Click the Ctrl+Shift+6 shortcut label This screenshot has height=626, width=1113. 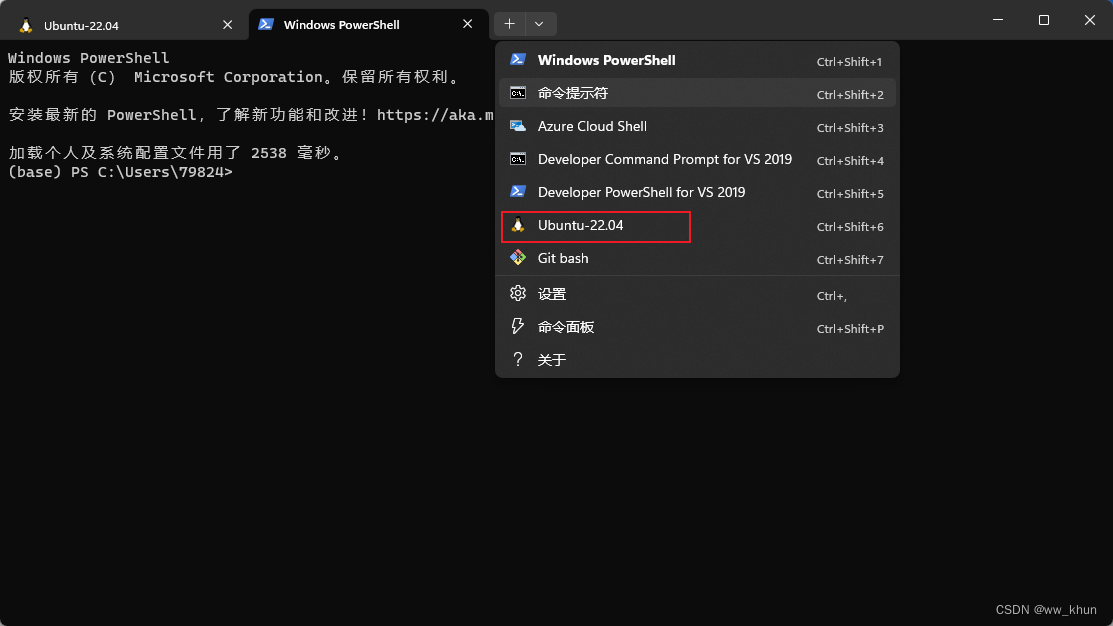(850, 227)
